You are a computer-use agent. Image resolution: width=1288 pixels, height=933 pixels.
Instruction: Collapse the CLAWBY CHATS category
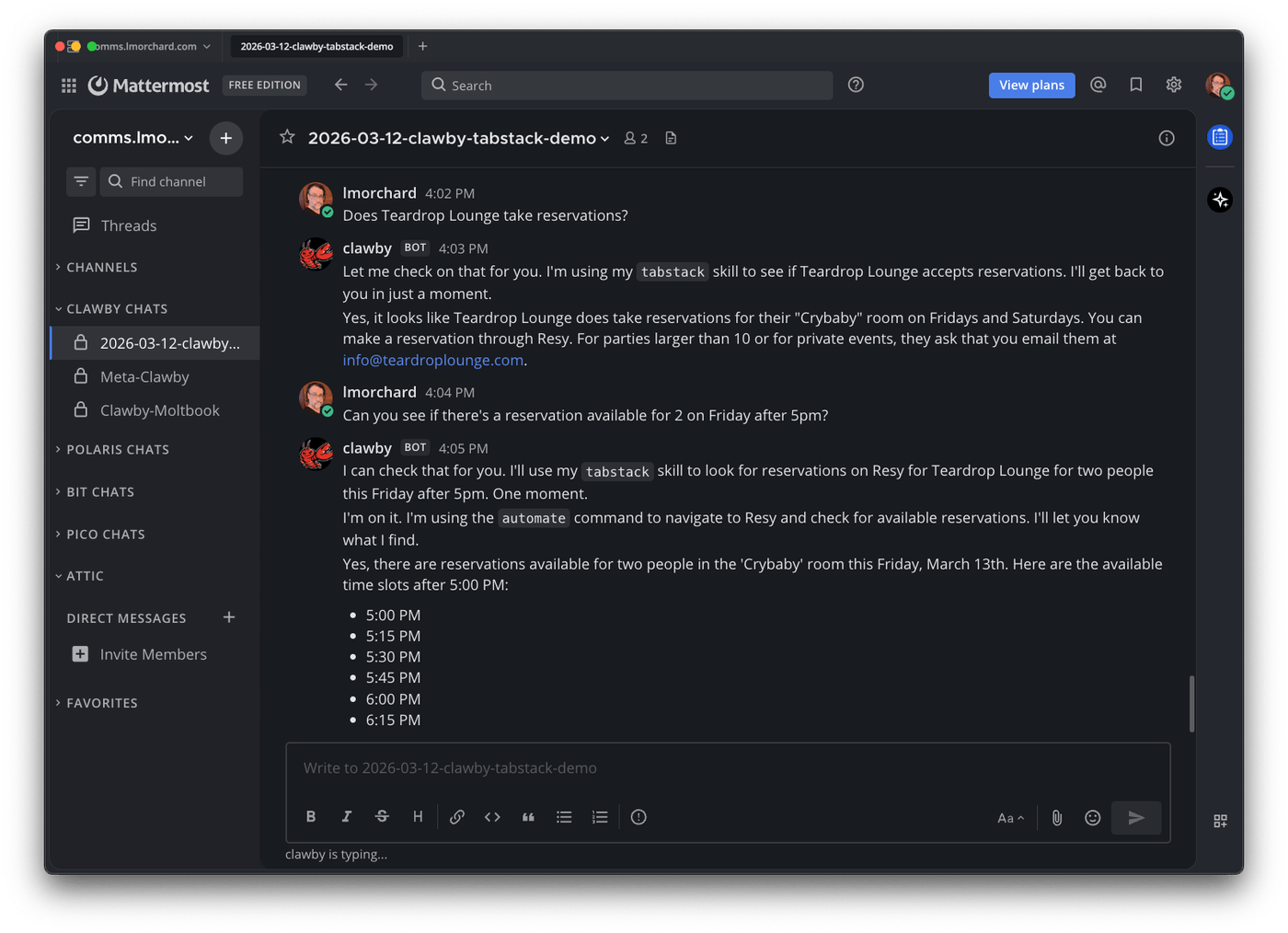click(116, 309)
